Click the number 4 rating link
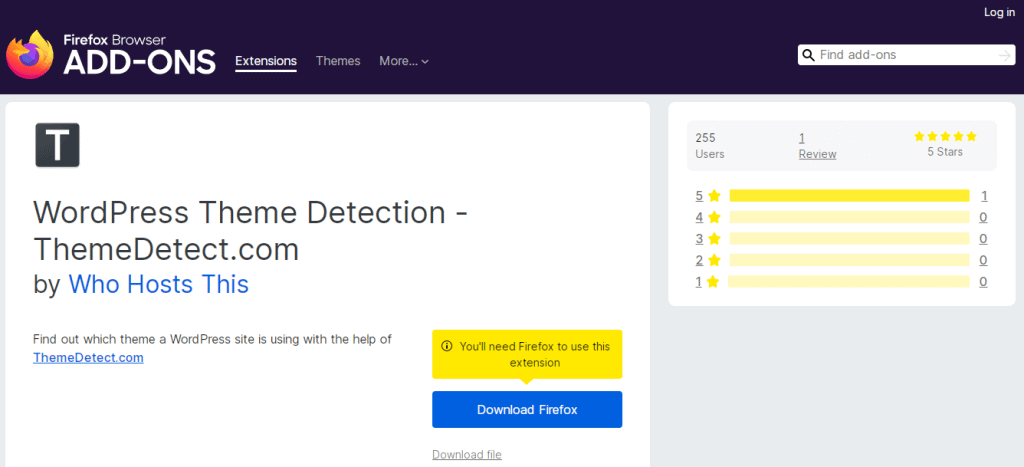The image size is (1024, 467). tap(699, 217)
